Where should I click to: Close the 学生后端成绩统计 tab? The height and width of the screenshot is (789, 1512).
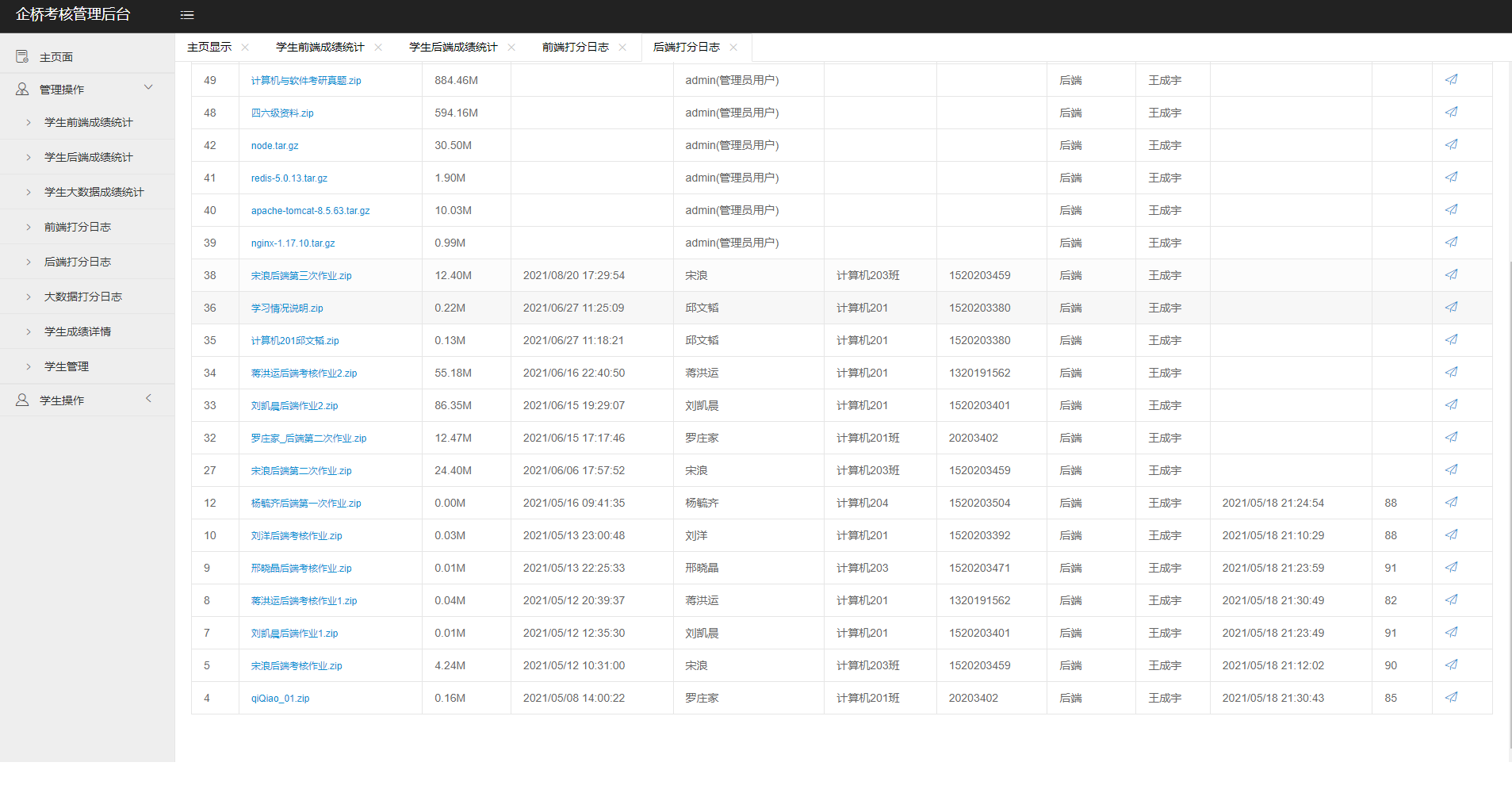511,48
